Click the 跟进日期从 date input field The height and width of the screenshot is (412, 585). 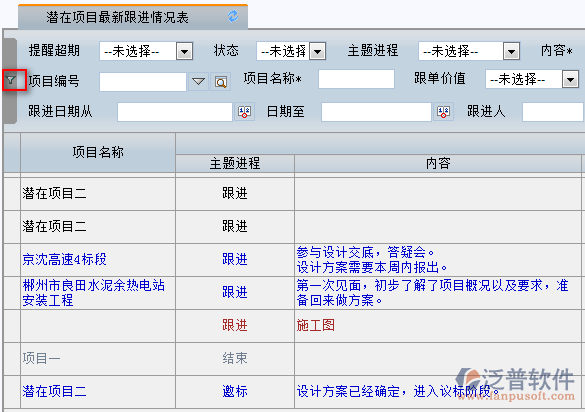[175, 112]
